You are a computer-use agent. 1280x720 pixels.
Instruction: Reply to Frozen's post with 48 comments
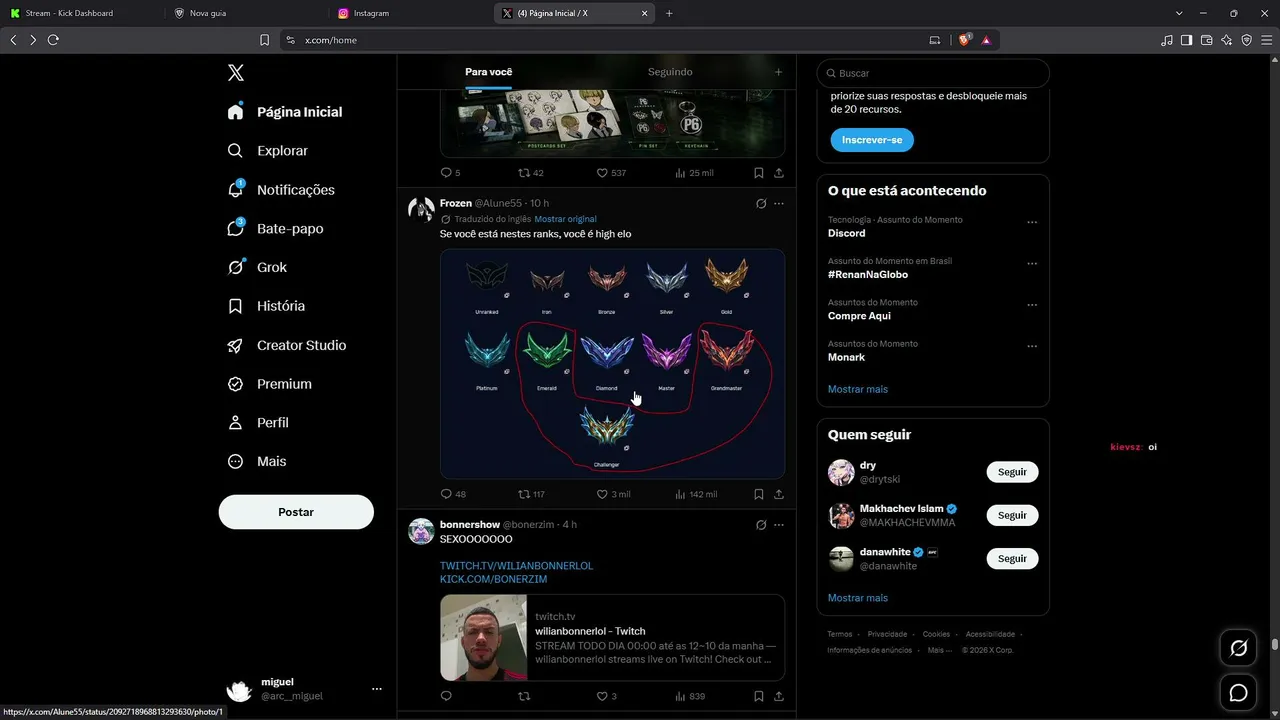453,494
